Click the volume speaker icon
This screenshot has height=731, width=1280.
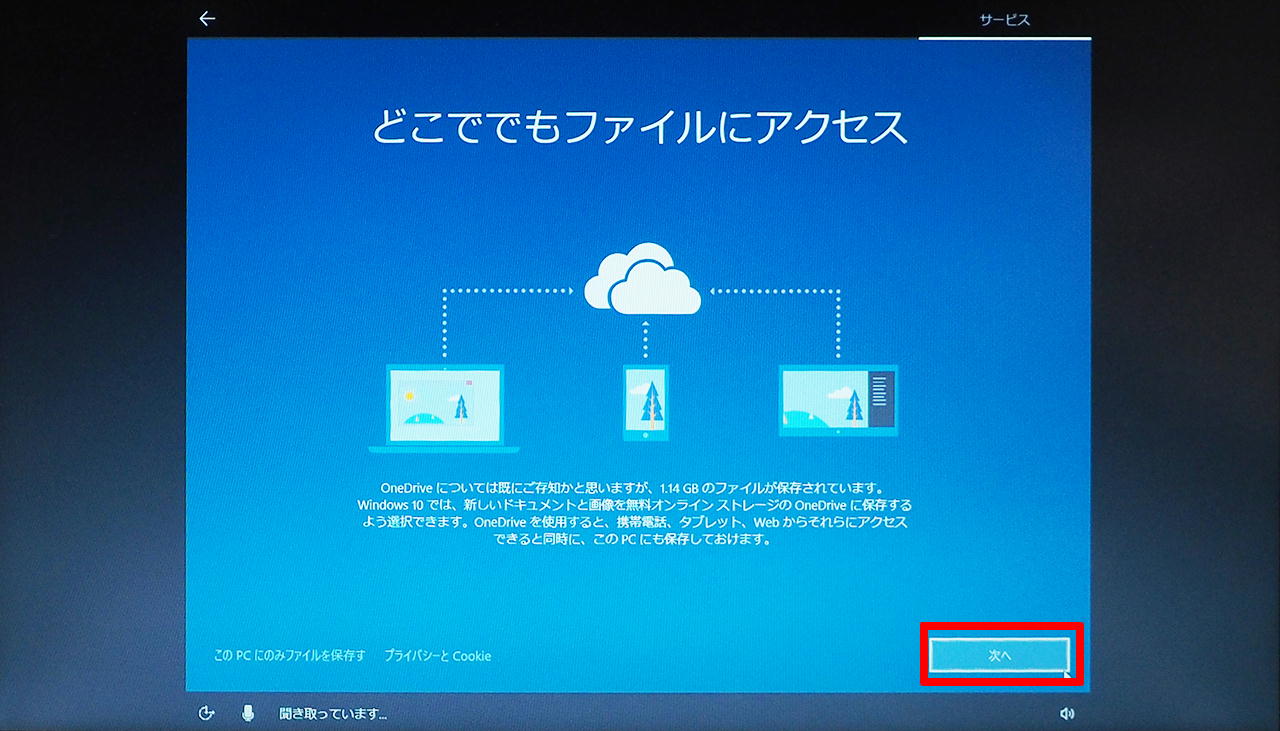(x=1067, y=713)
